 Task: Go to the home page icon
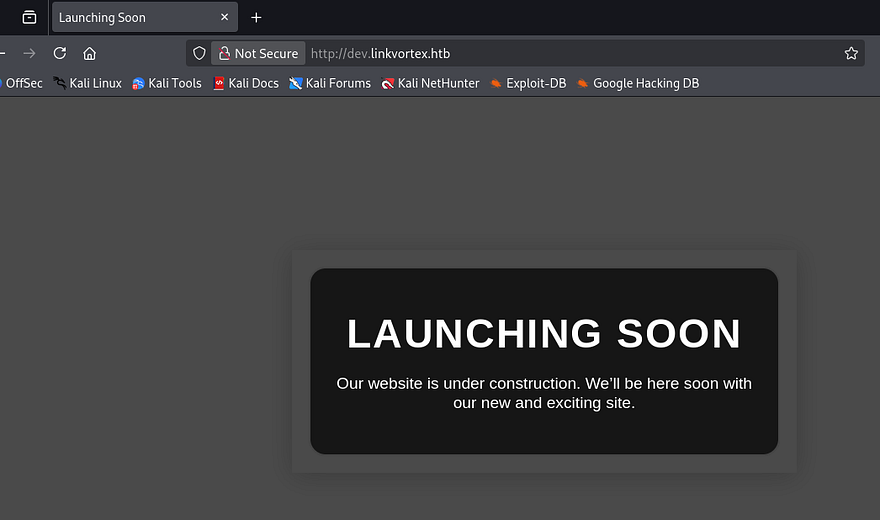90,53
